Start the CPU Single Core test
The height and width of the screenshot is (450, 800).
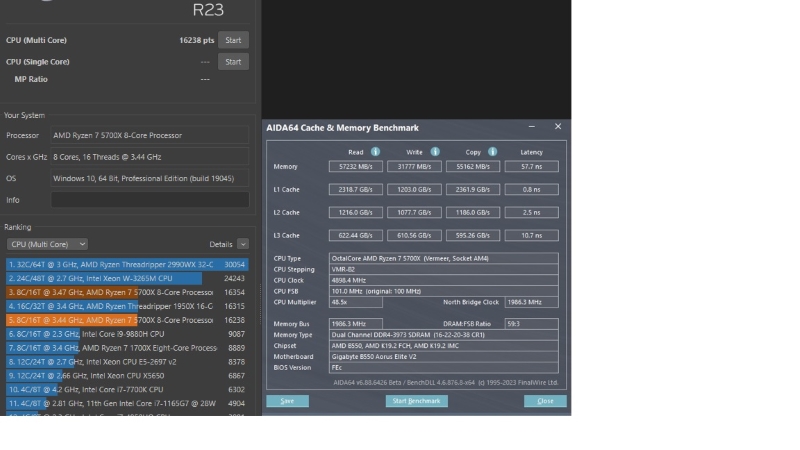click(233, 62)
